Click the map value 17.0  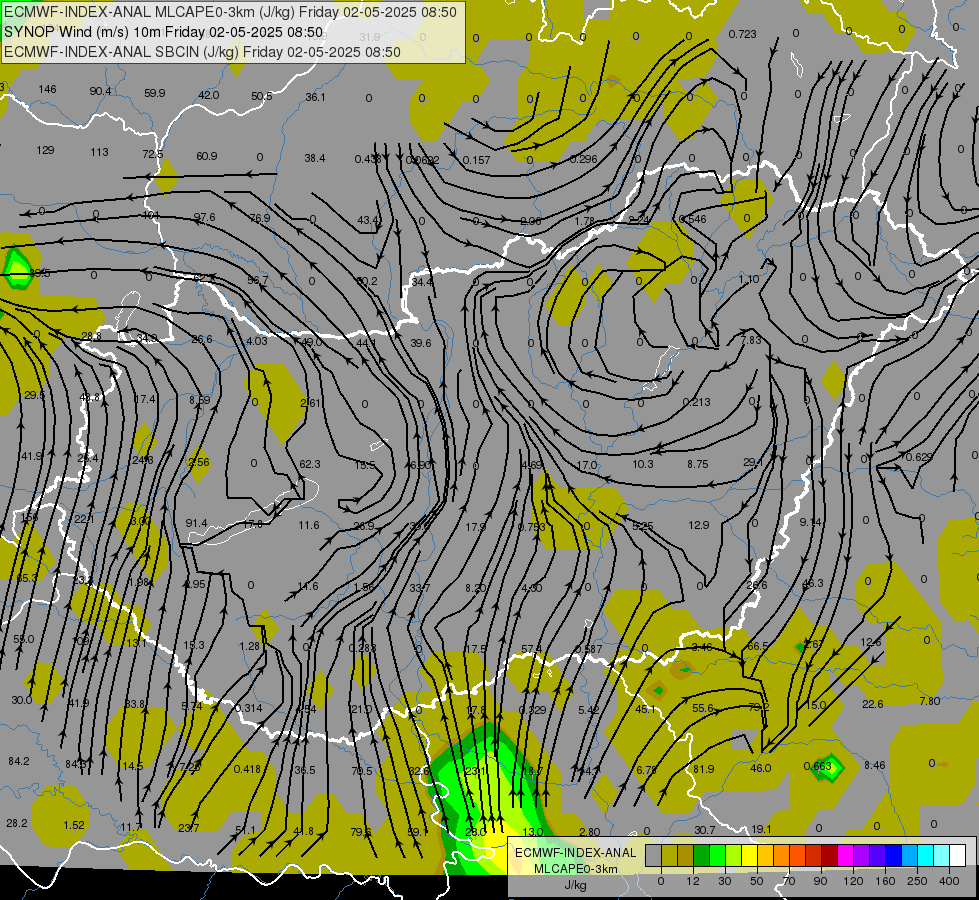(587, 465)
